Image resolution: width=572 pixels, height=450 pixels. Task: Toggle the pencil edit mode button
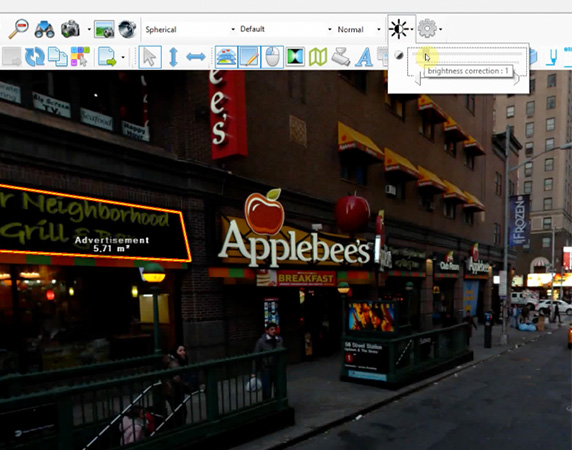click(x=249, y=57)
